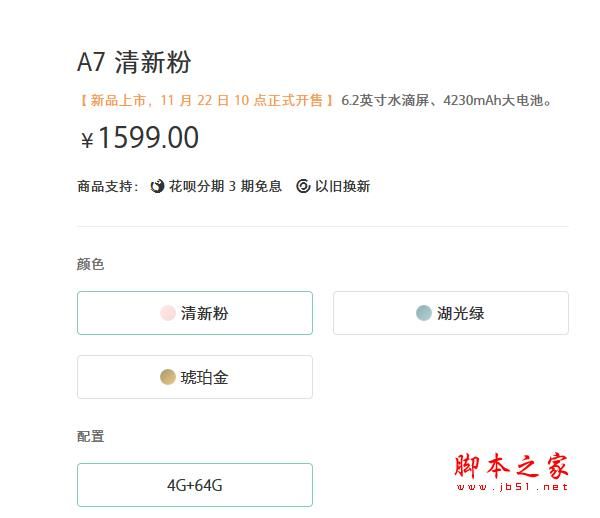Screen dimensions: 600x518
Task: Click the www.jb51.net watermark URL
Action: (512, 487)
